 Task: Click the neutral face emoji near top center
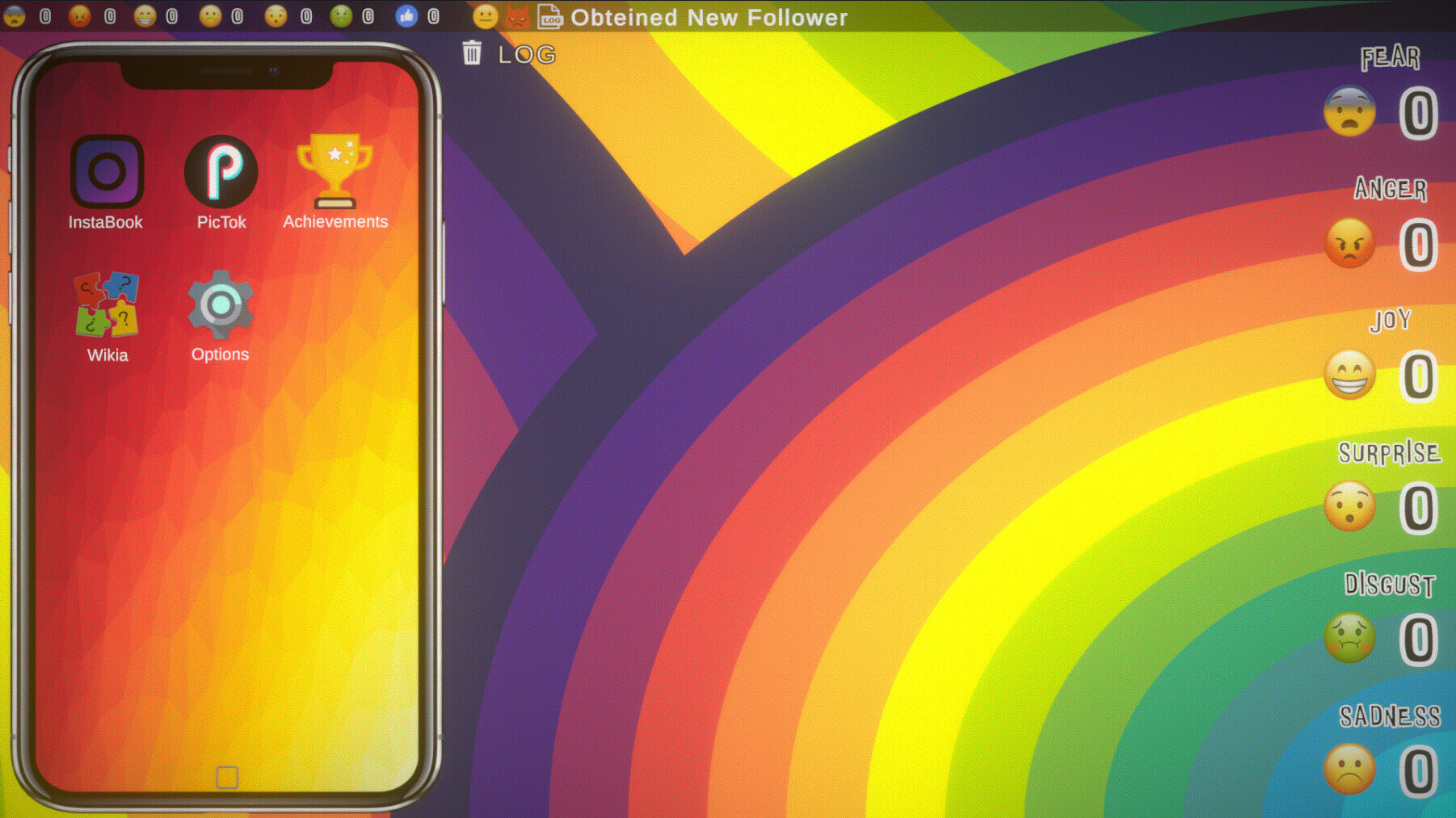(484, 16)
